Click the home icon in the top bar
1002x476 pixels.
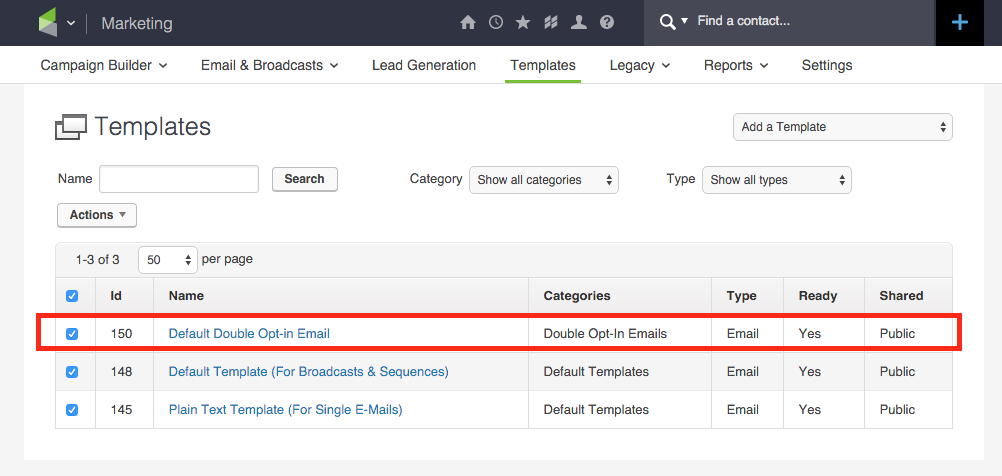click(467, 22)
